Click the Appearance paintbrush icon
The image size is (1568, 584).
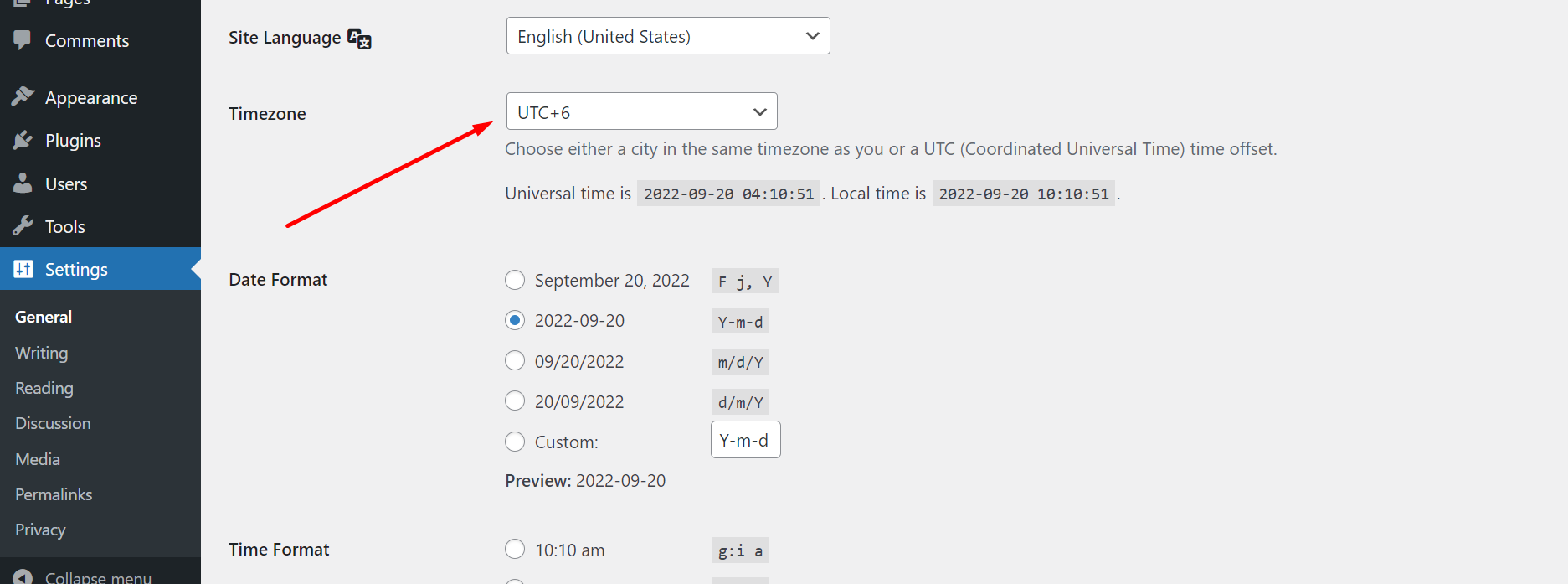(x=23, y=97)
